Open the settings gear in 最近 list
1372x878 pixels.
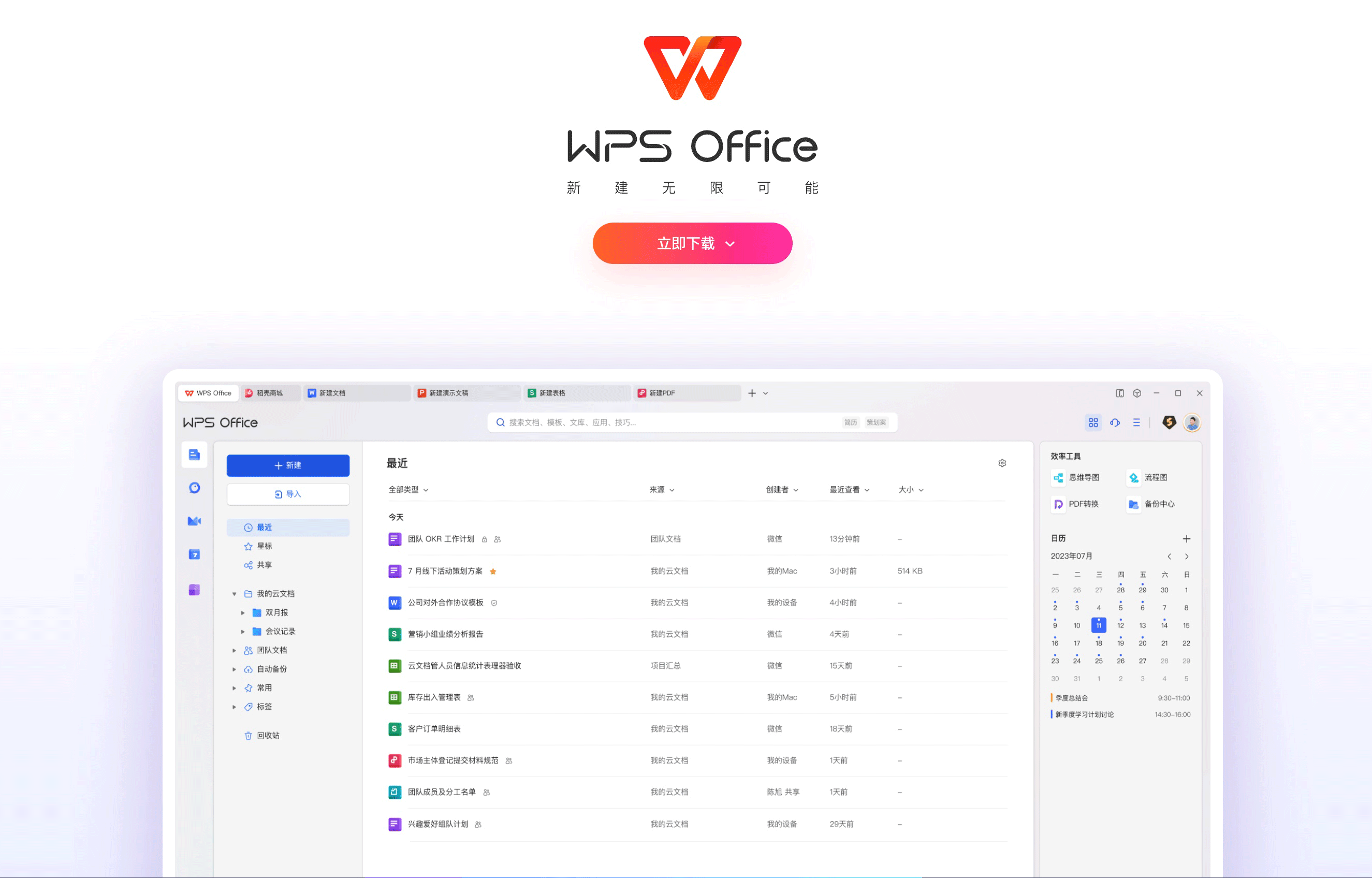(1002, 463)
